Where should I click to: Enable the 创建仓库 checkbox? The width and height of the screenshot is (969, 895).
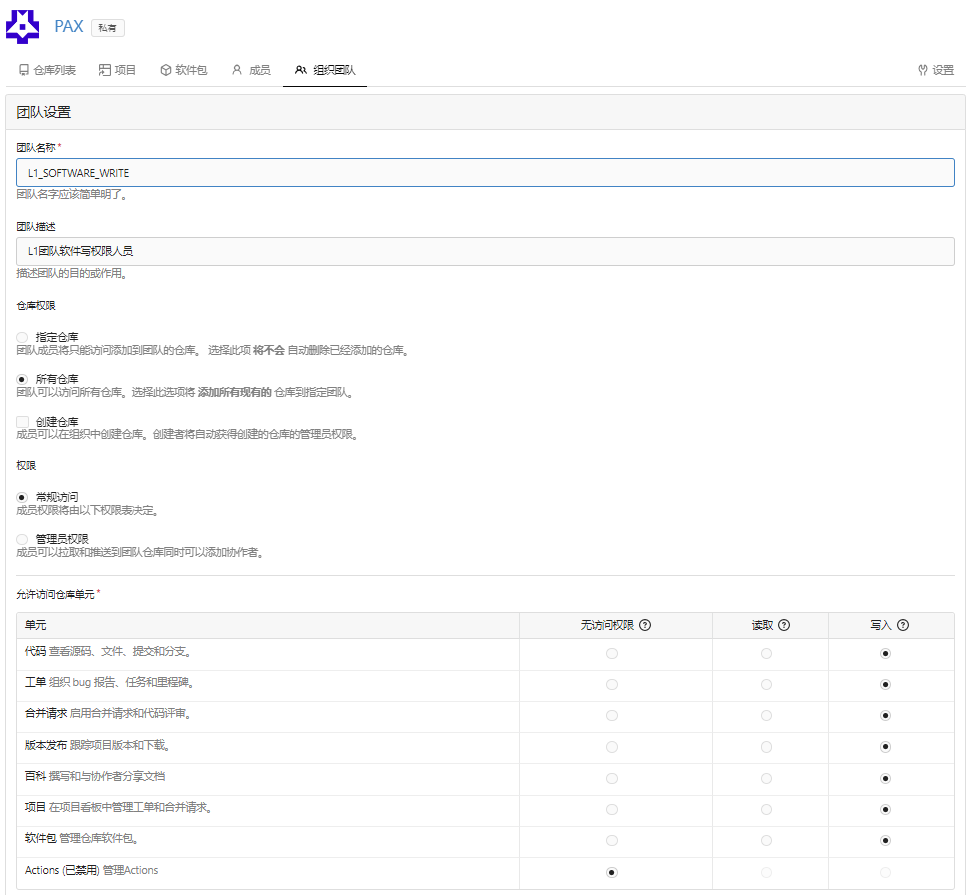(23, 422)
